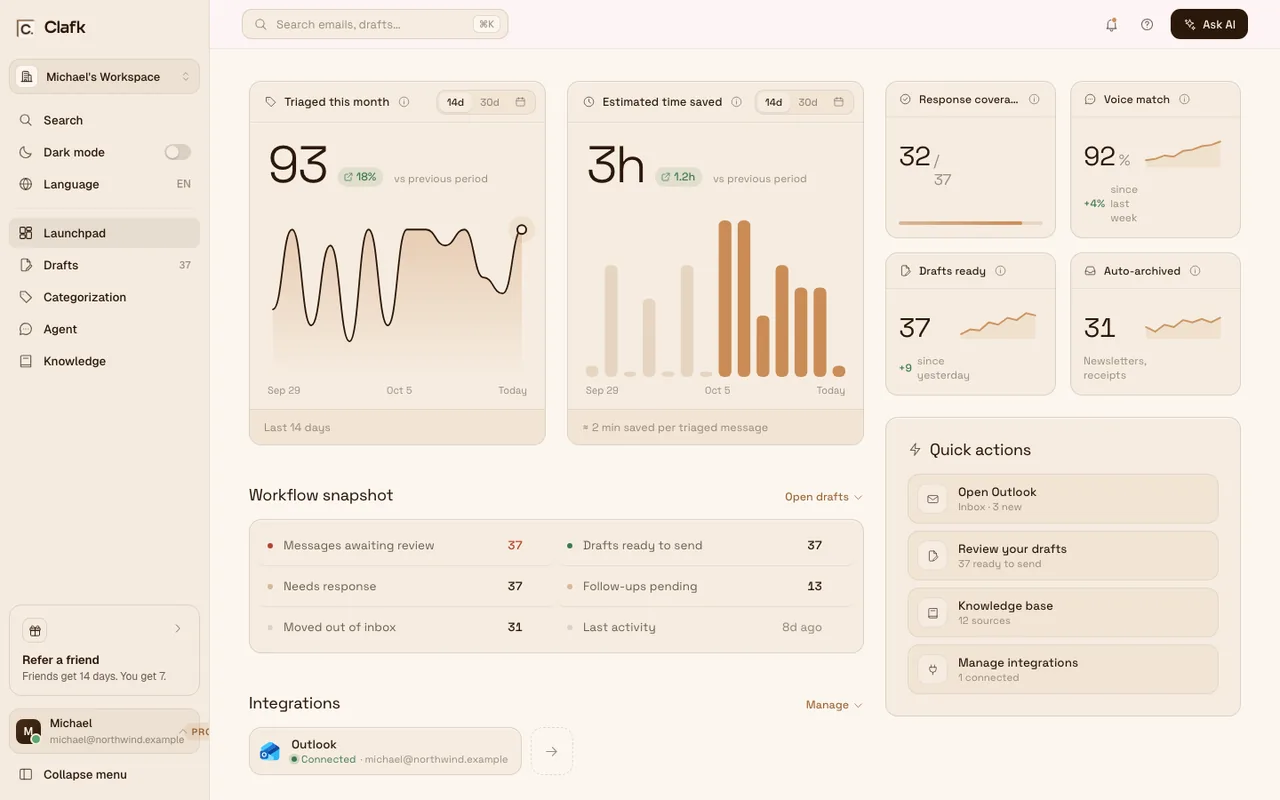
Task: Select 30d range on Estimated time saved
Action: click(x=807, y=102)
